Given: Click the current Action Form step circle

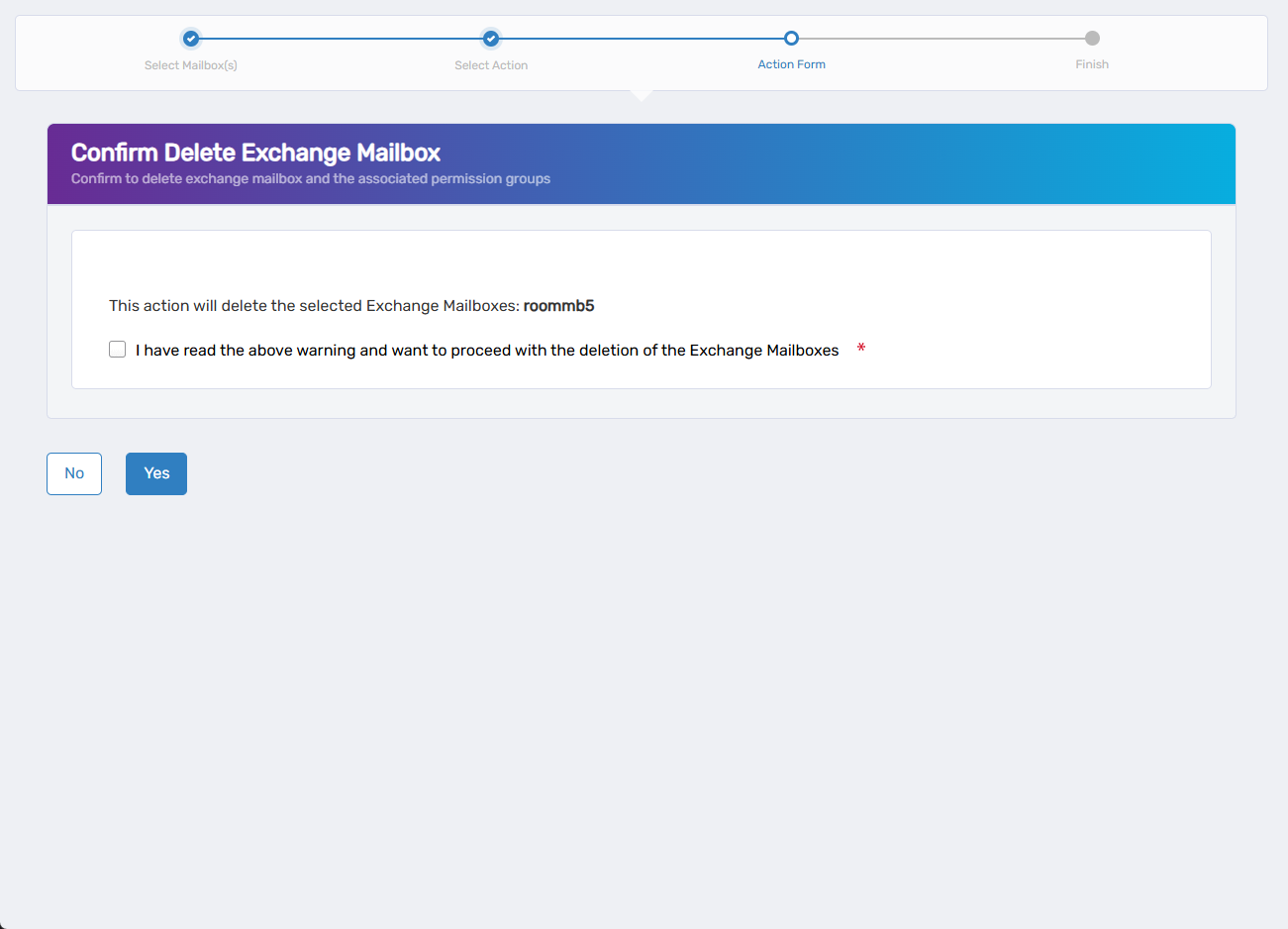Looking at the screenshot, I should 791,39.
